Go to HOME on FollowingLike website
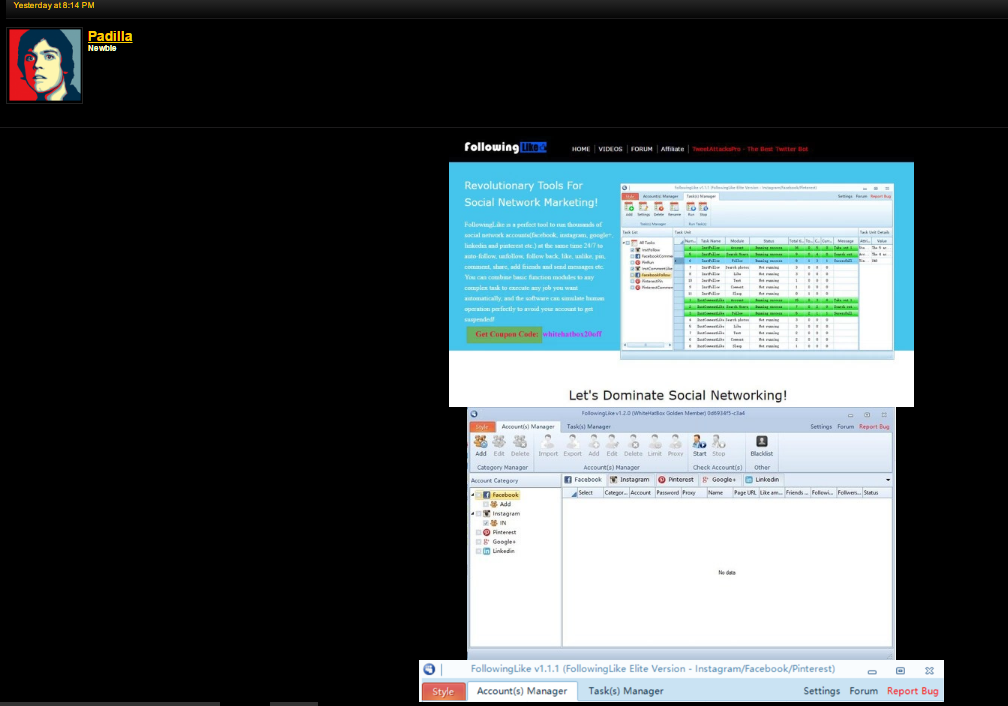The height and width of the screenshot is (706, 1008). point(580,149)
